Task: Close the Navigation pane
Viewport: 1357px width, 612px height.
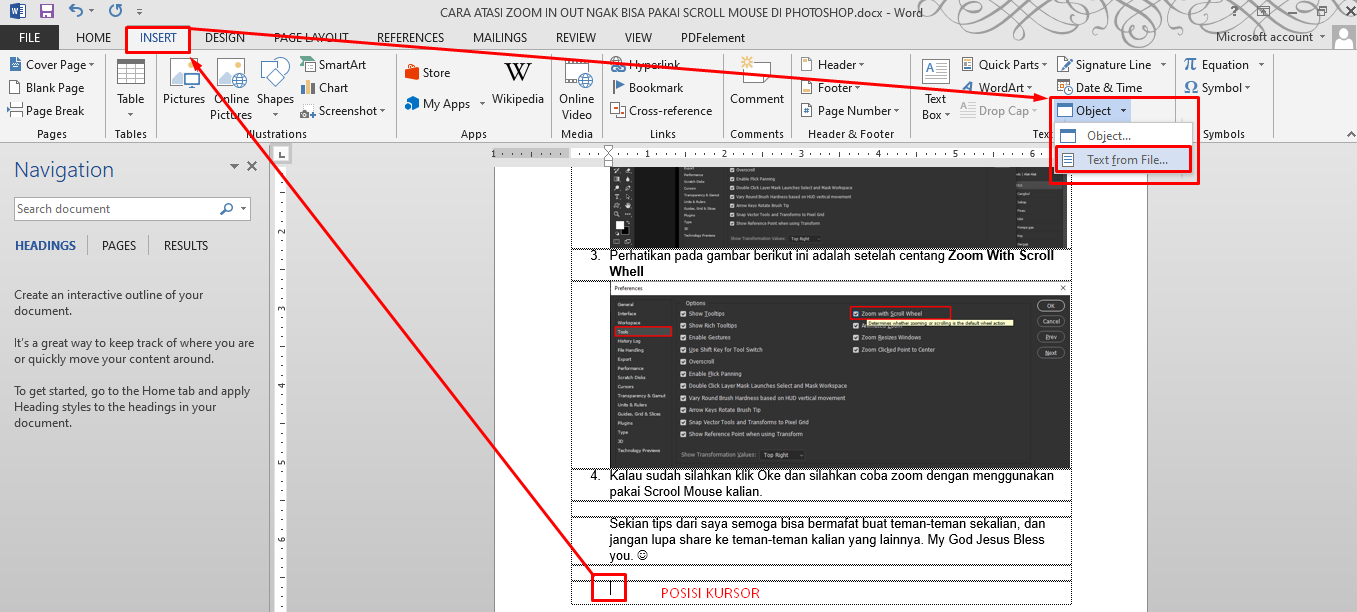Action: [252, 166]
